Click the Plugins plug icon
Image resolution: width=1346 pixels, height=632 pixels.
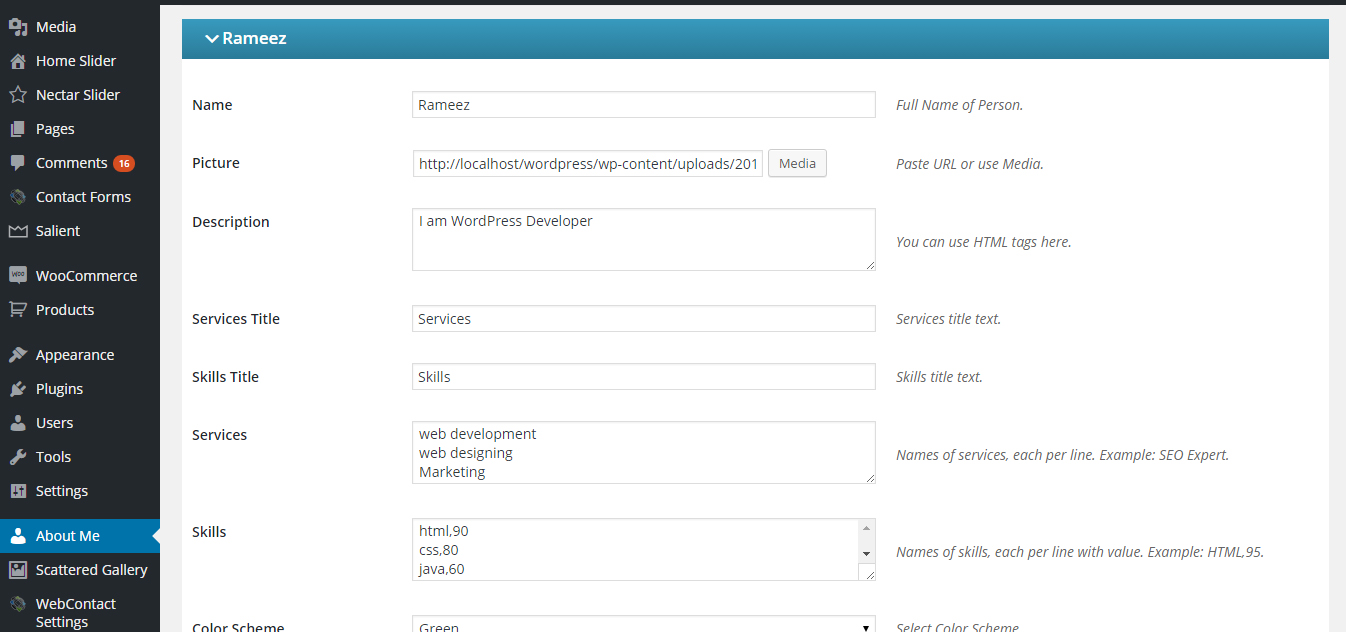(17, 389)
